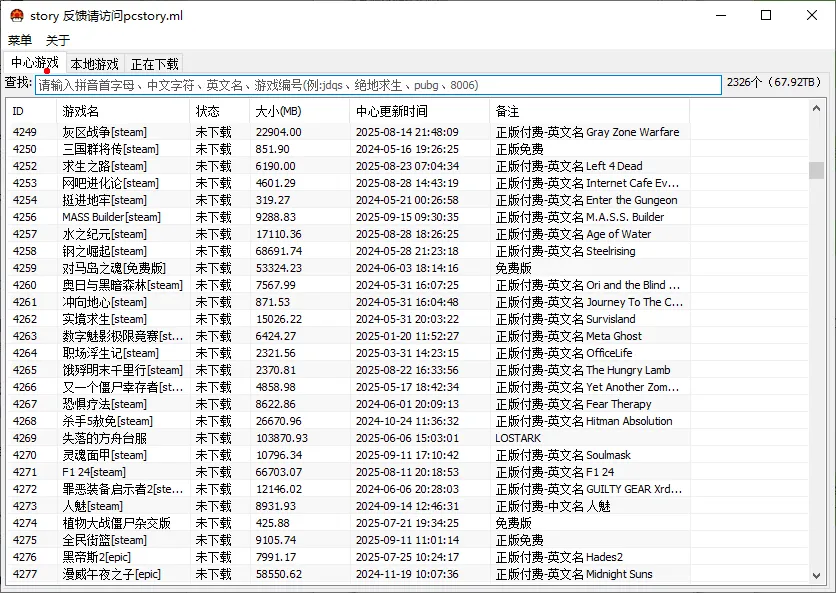
Task: Click the vertical scrollbar thumb
Action: pyautogui.click(x=817, y=170)
